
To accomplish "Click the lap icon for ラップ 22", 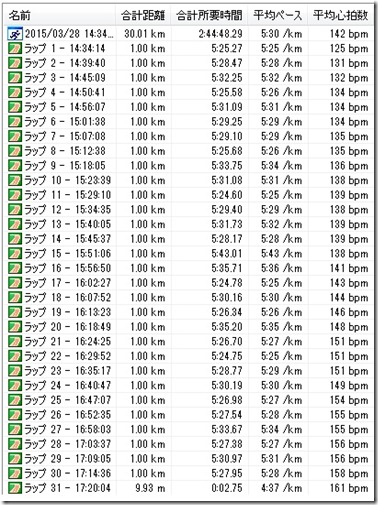I will click(x=15, y=357).
